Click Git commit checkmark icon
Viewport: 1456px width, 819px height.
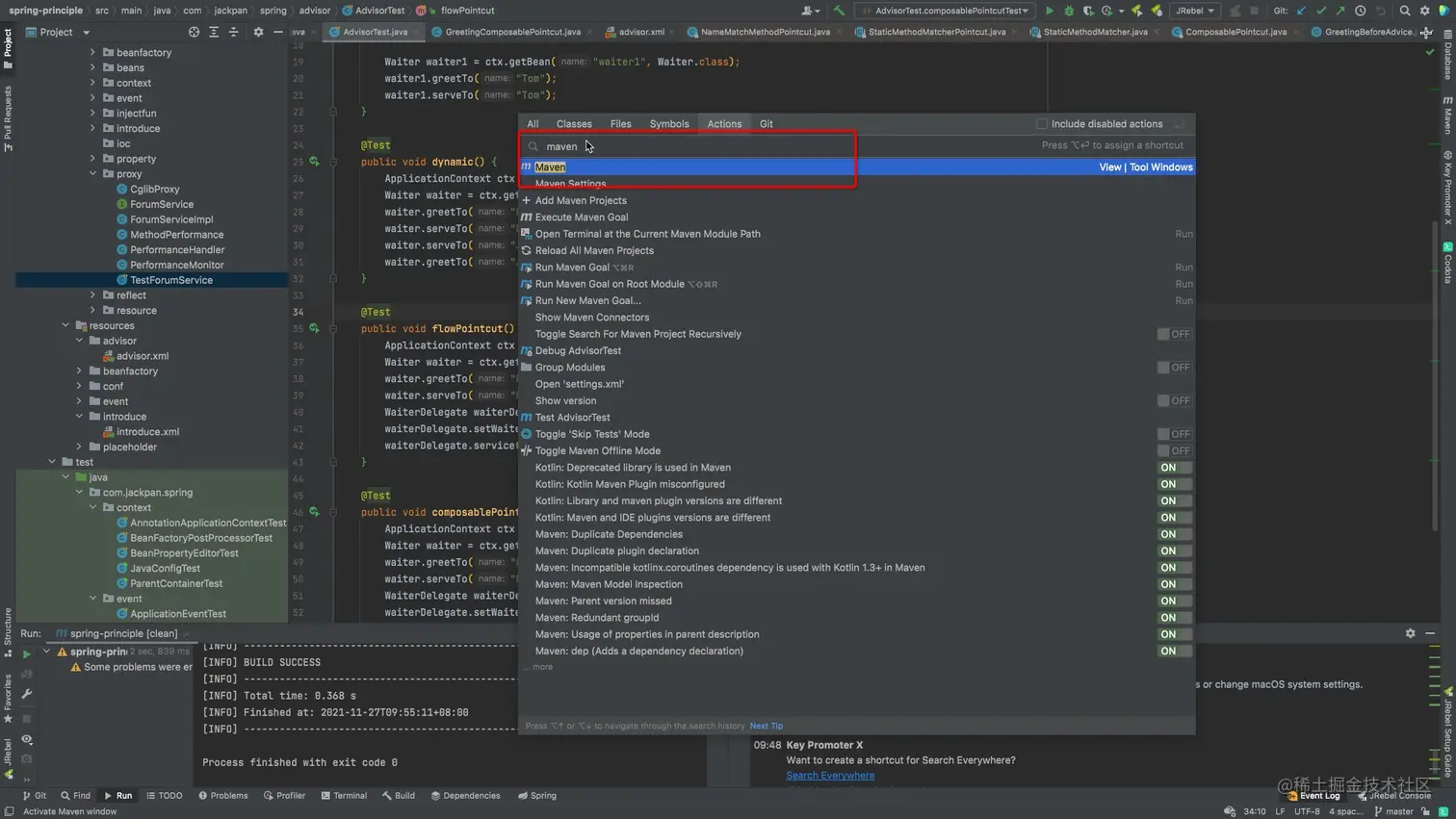click(1320, 11)
